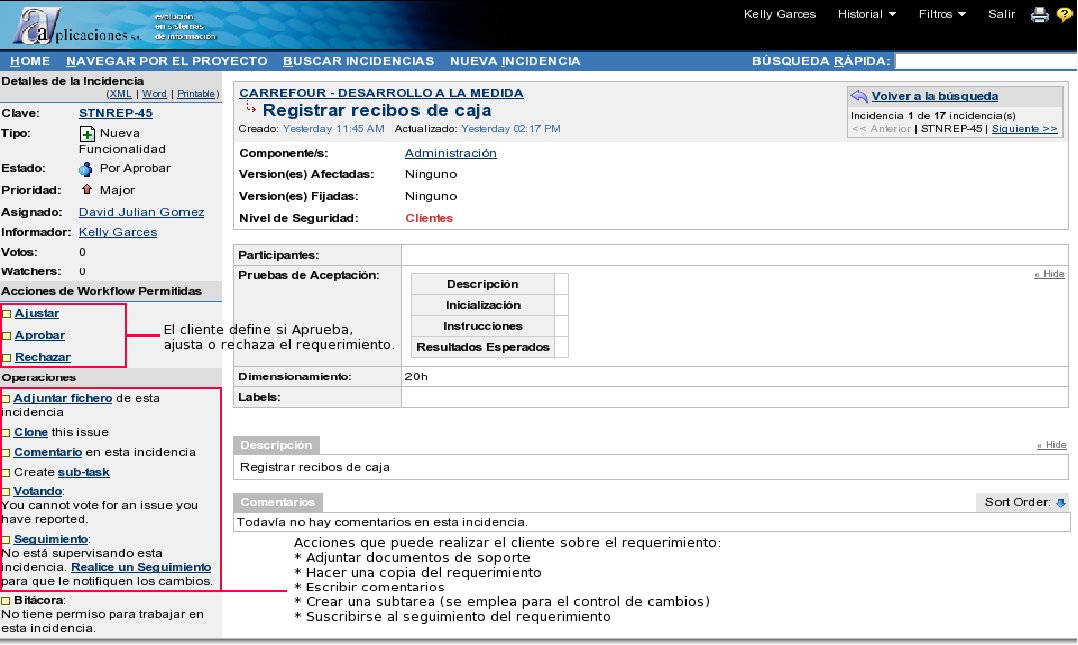Hide the Pruebas de Aceptación section

[1049, 274]
